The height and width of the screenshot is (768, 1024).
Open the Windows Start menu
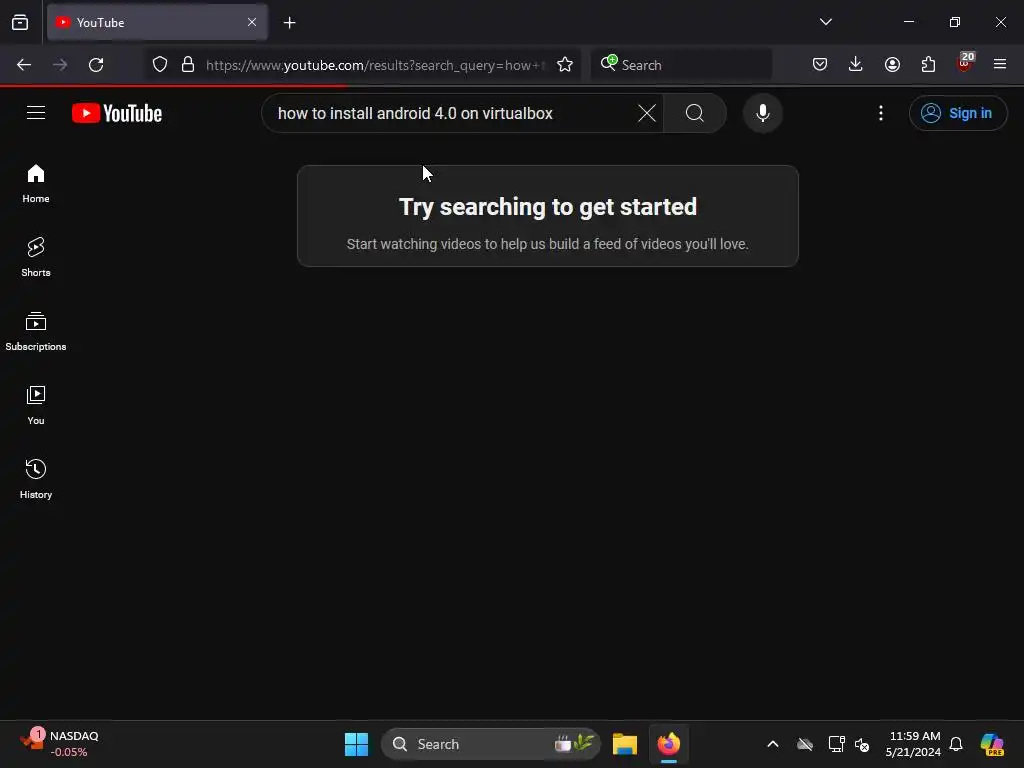(x=357, y=744)
